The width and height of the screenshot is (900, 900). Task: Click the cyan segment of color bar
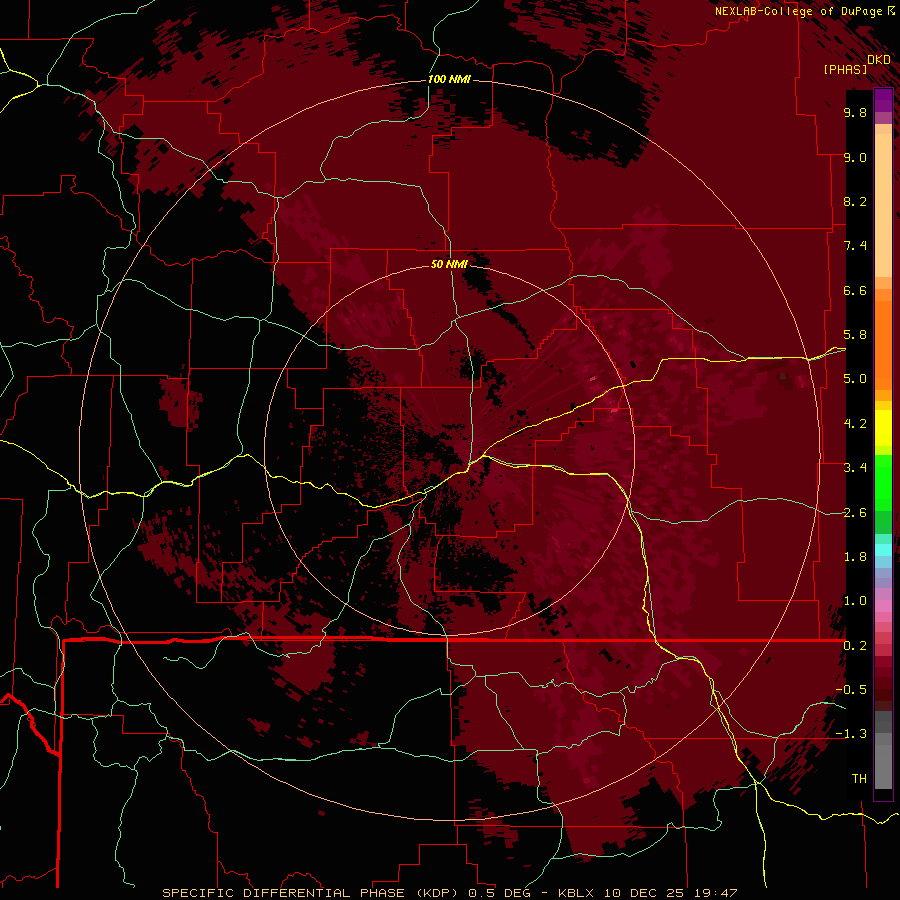coord(883,549)
